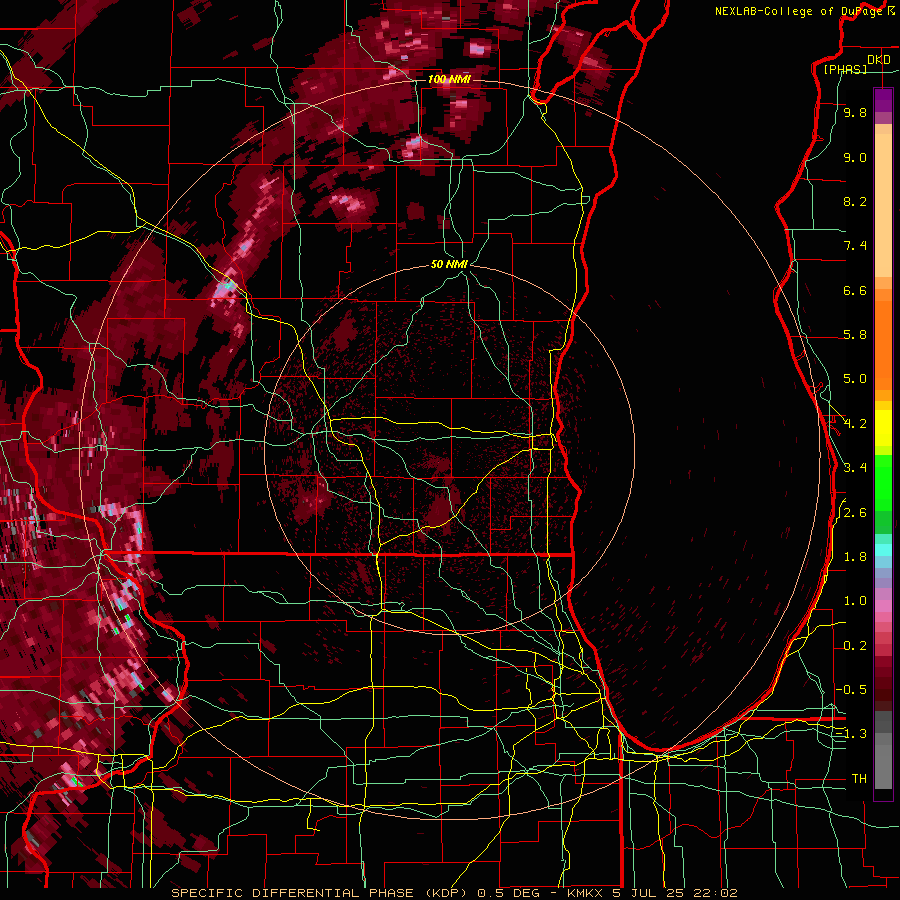The height and width of the screenshot is (900, 900).
Task: Click the 5.8 legend value
Action: tap(855, 335)
